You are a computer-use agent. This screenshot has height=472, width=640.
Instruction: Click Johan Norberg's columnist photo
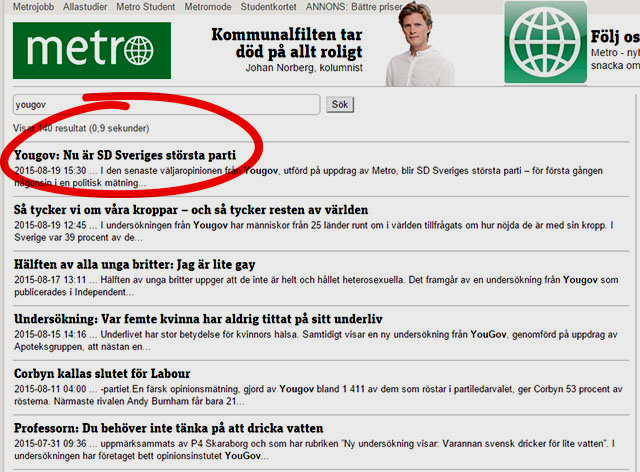point(422,48)
